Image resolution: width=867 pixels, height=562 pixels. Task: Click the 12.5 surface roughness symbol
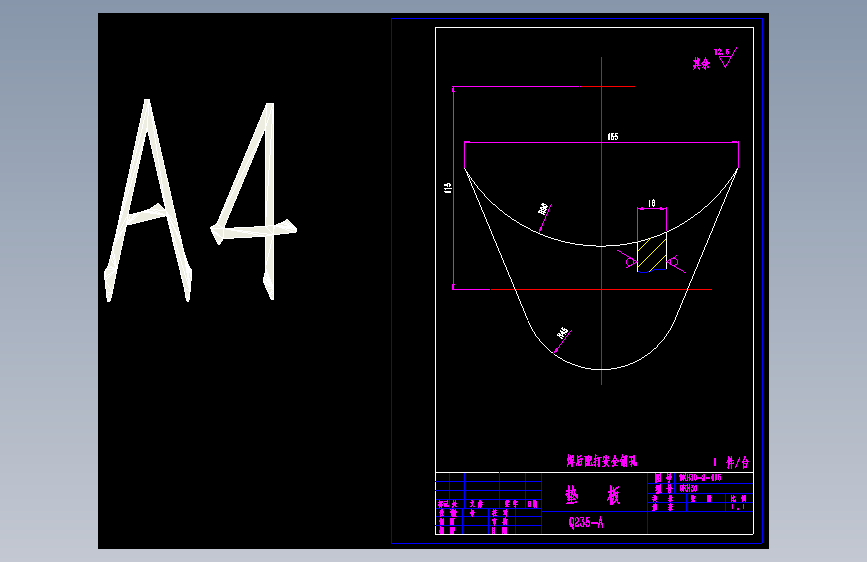coord(725,58)
